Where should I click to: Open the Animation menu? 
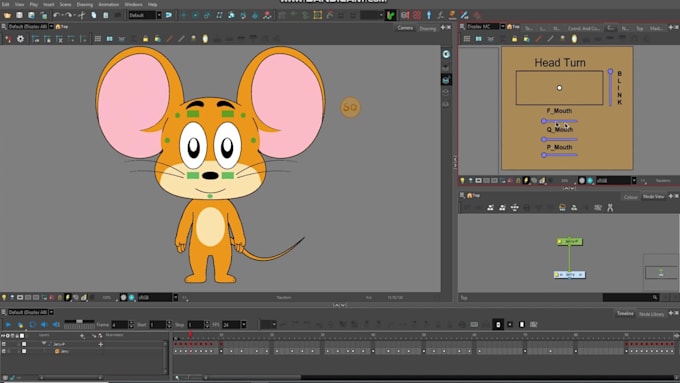[108, 4]
